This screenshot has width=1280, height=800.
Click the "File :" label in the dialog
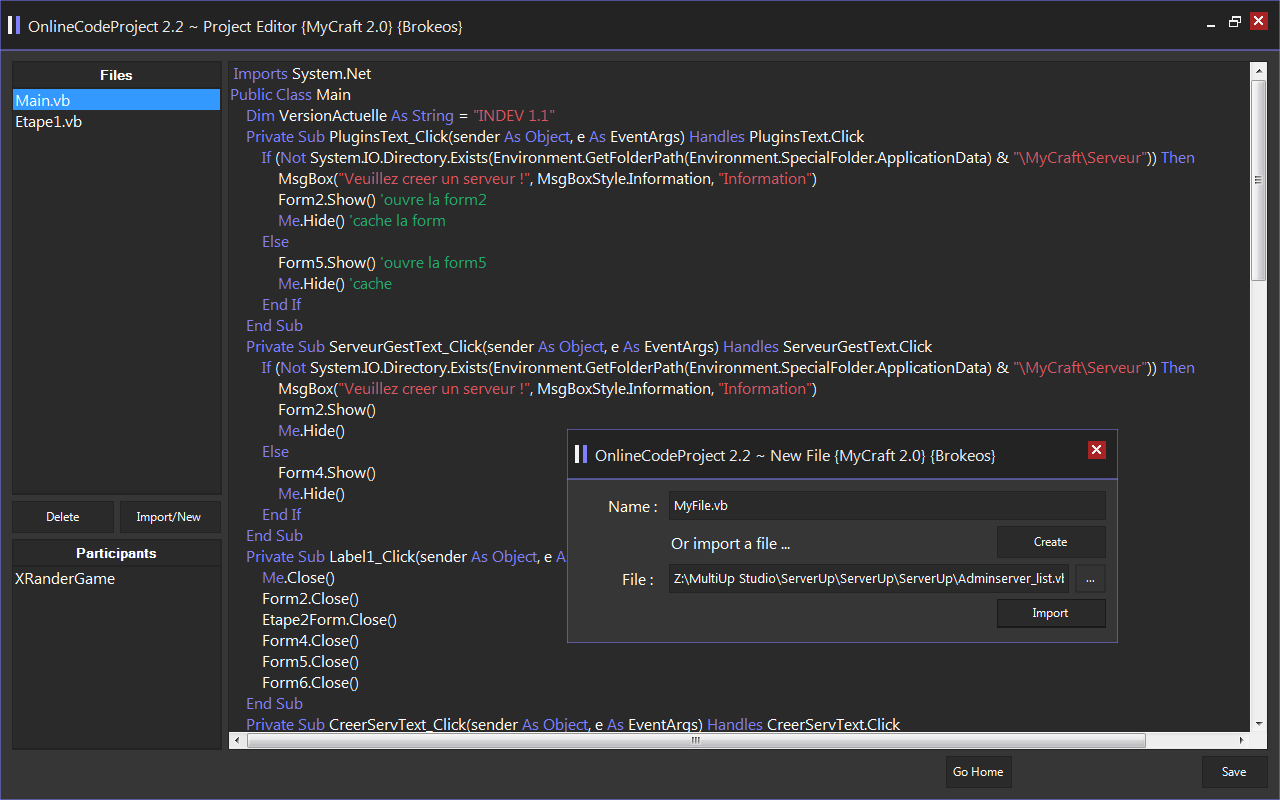coord(638,579)
